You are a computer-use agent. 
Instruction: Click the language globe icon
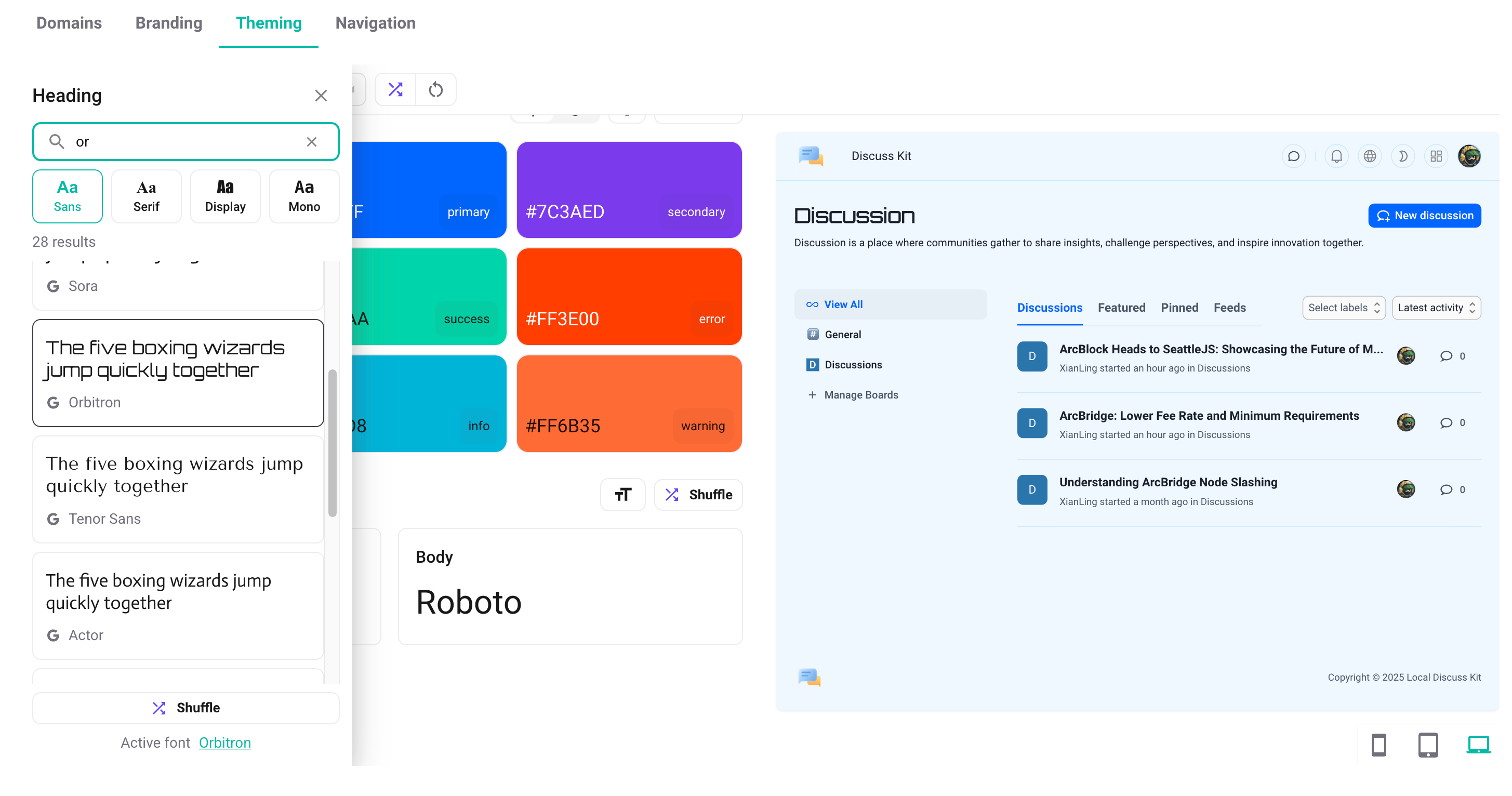(1369, 156)
